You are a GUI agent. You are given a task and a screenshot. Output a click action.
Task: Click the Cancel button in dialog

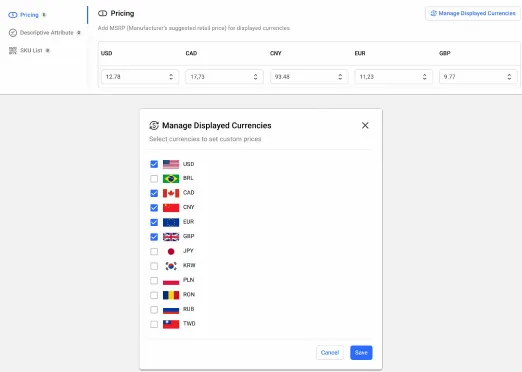[x=330, y=353]
